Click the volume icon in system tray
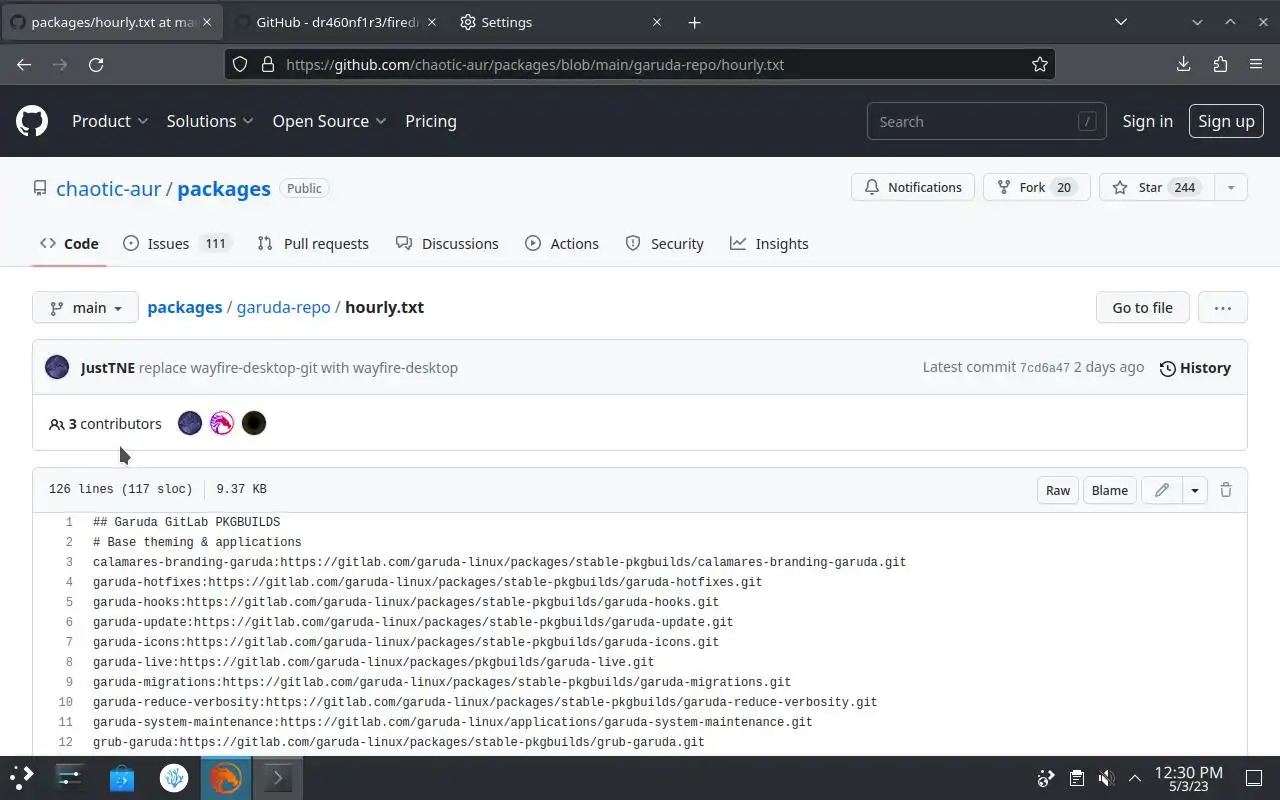The image size is (1280, 800). (1106, 778)
